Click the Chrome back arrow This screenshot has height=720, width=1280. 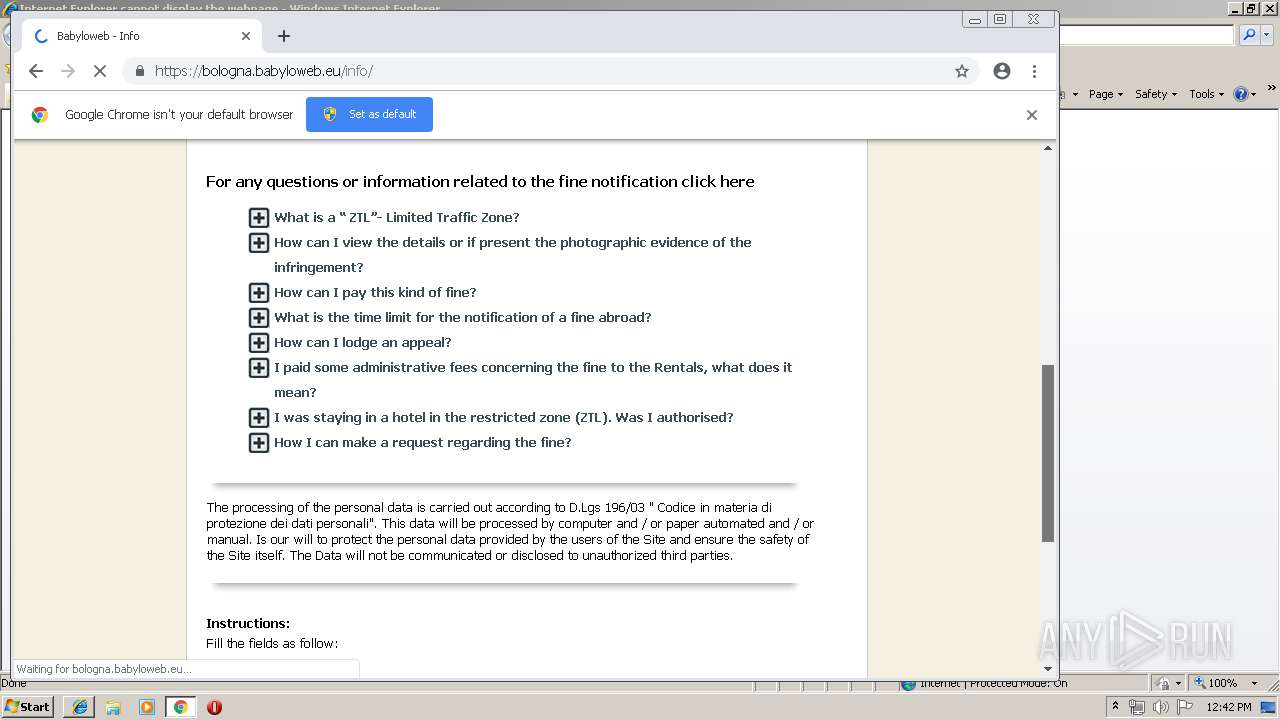pyautogui.click(x=36, y=71)
